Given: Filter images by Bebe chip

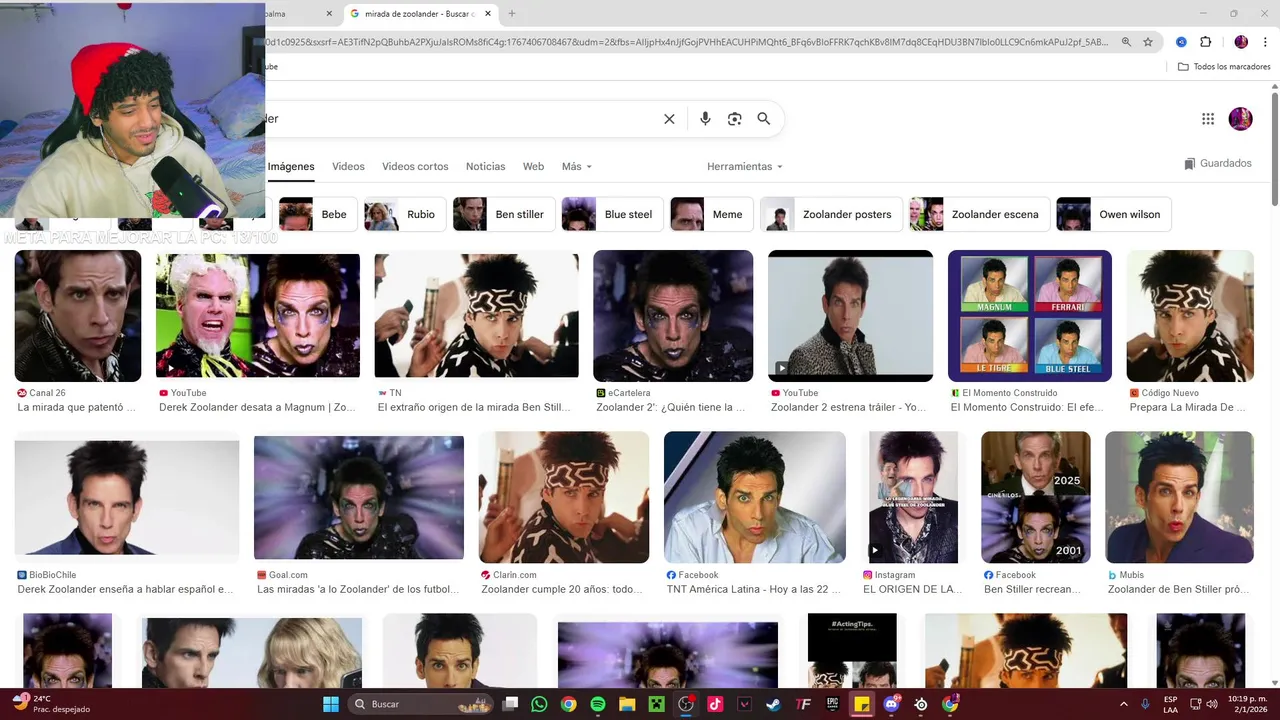Looking at the screenshot, I should (x=317, y=214).
